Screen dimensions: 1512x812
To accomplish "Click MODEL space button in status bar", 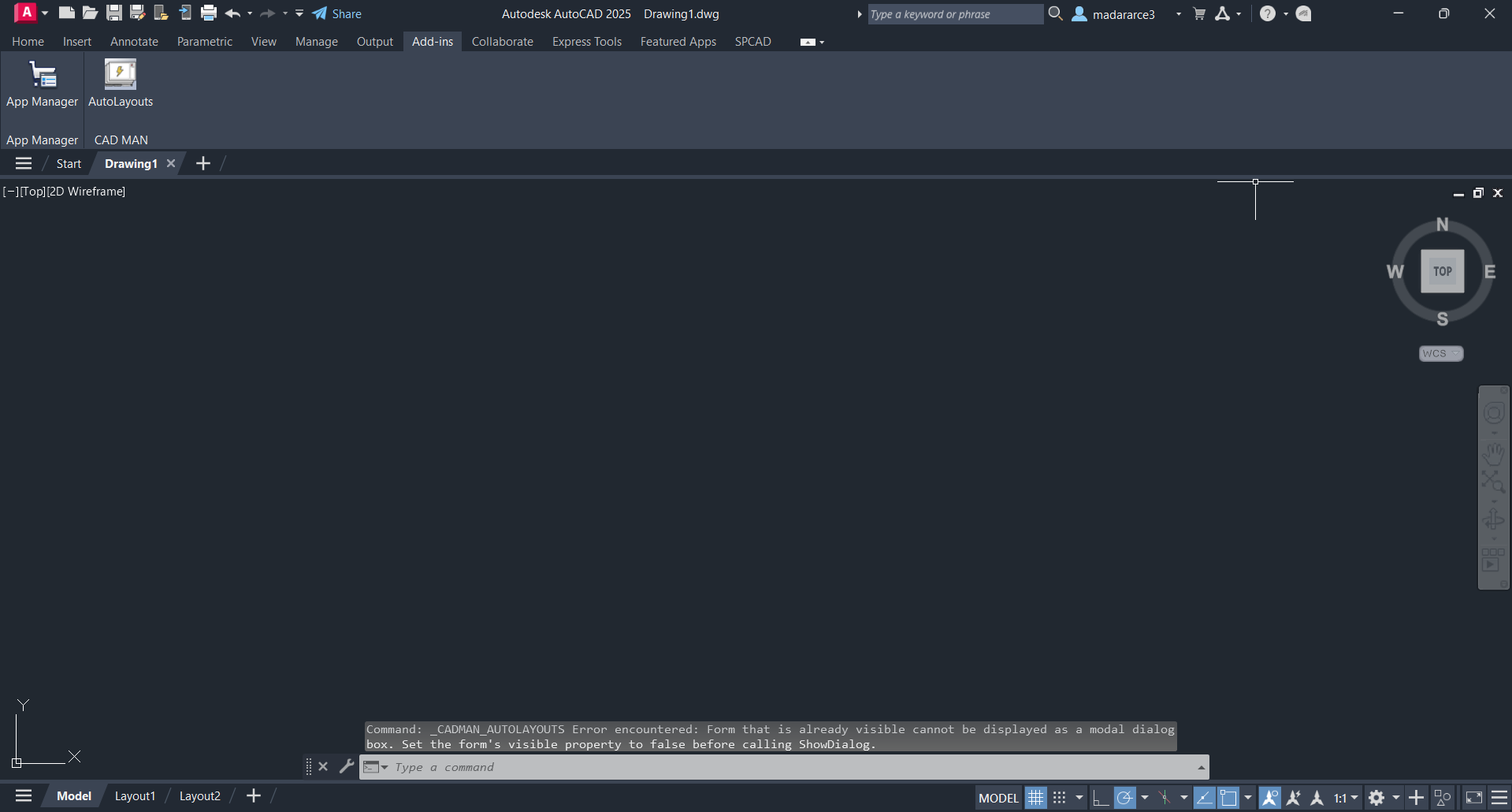I will (998, 798).
